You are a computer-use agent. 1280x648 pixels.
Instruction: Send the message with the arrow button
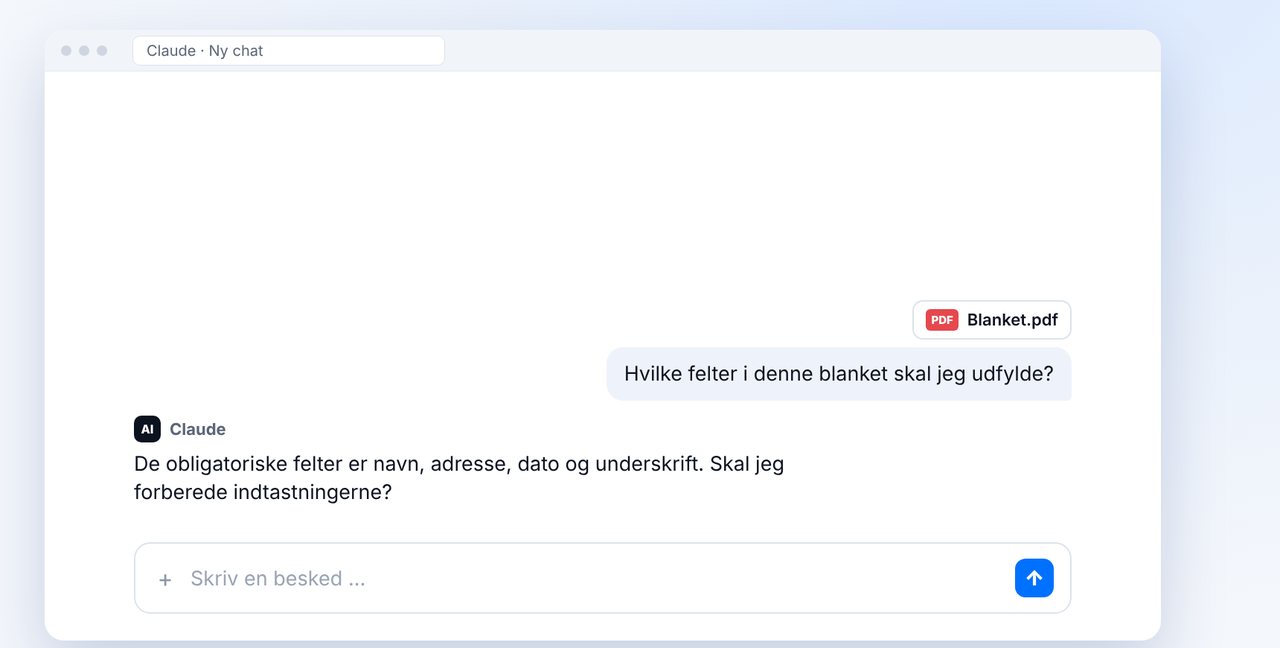pos(1034,578)
